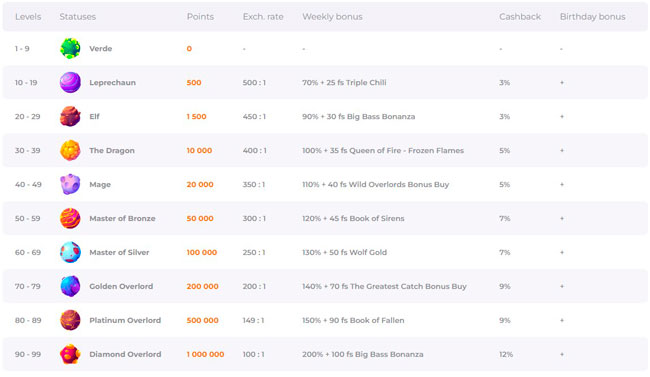Click the 100 : 1 exchange rate
Image resolution: width=650 pixels, height=377 pixels.
click(x=253, y=355)
